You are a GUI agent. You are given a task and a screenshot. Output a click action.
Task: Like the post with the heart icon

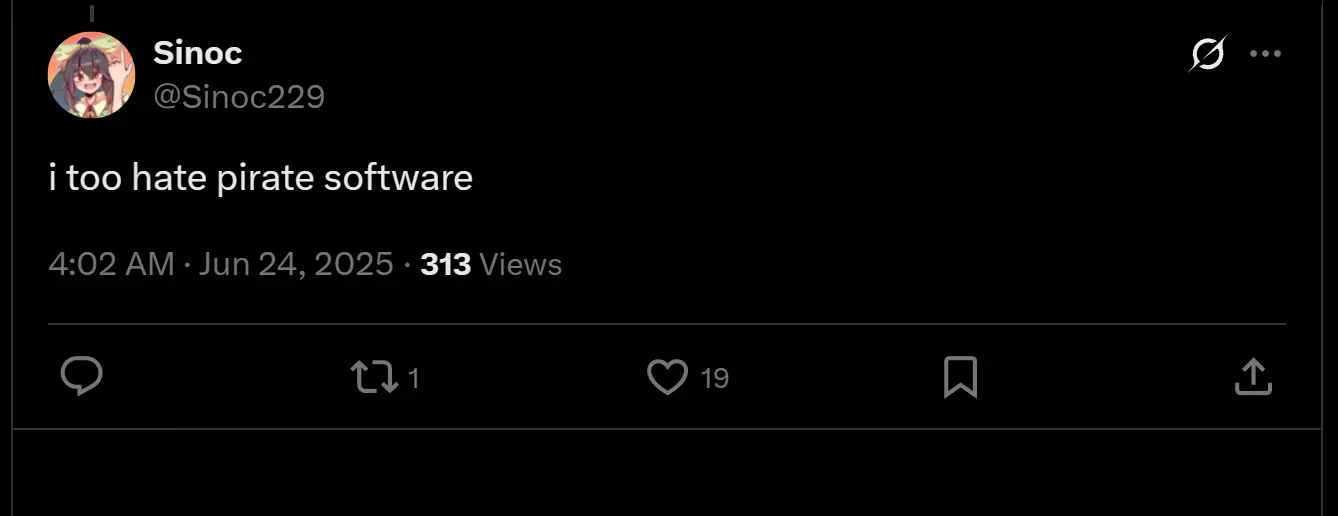click(x=667, y=378)
